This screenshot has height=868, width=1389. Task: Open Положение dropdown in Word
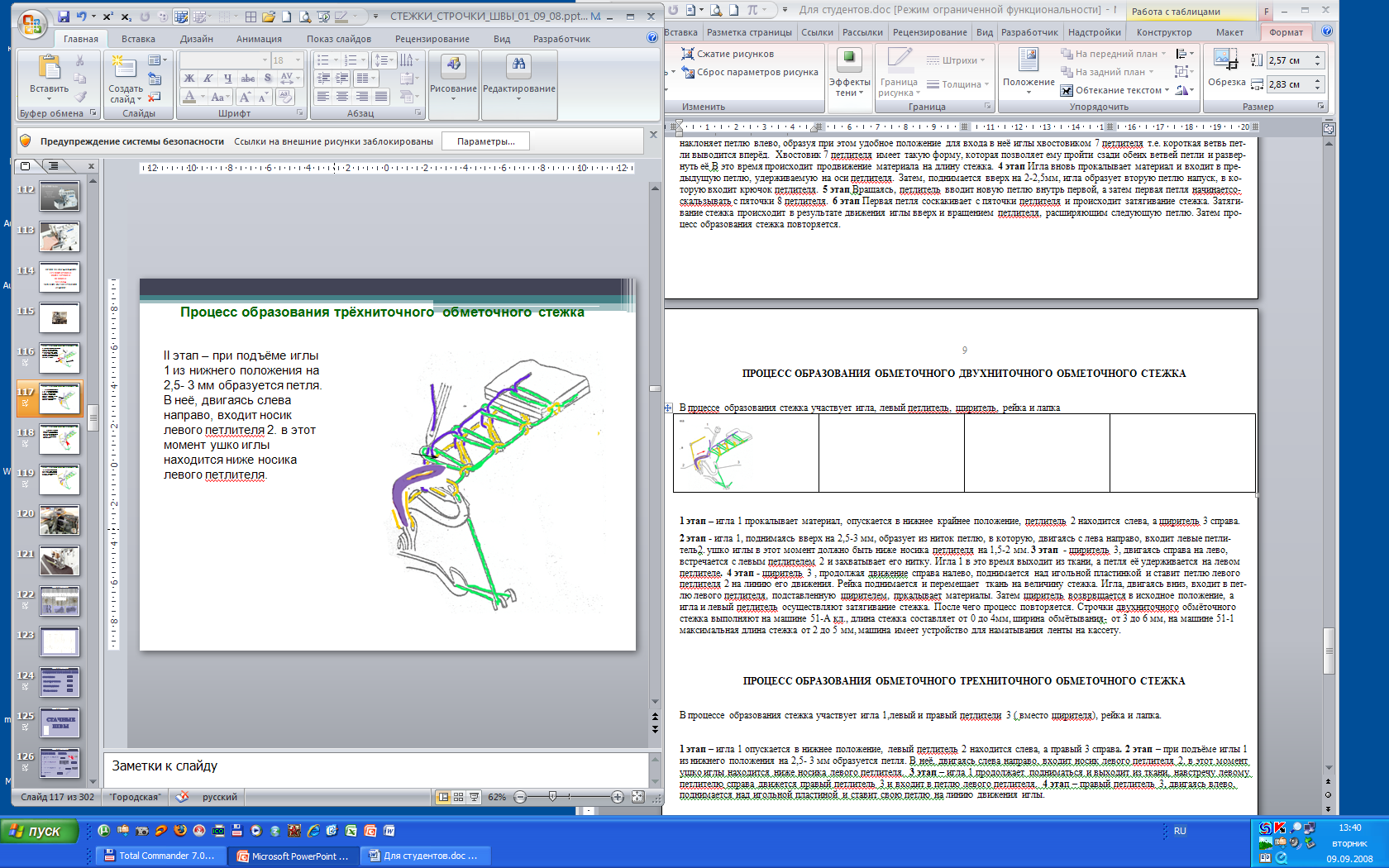[x=1029, y=72]
